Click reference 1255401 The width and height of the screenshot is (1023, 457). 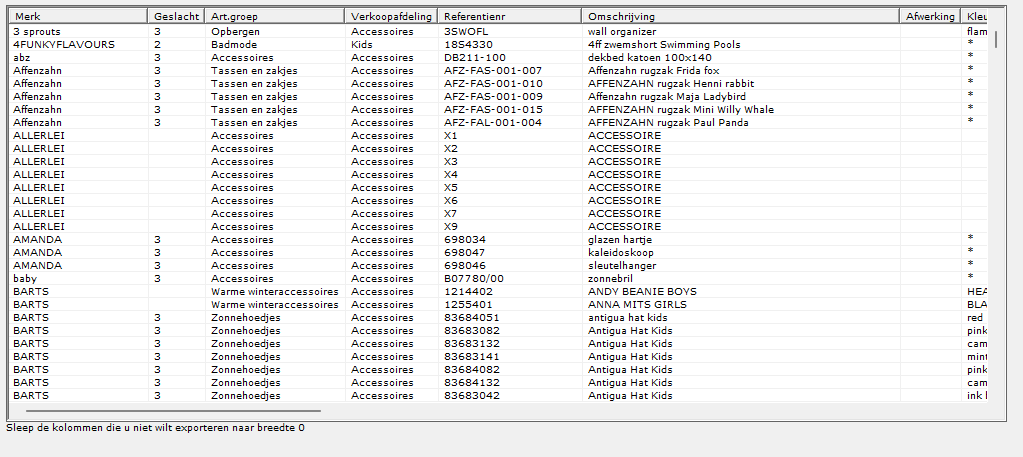click(x=468, y=305)
